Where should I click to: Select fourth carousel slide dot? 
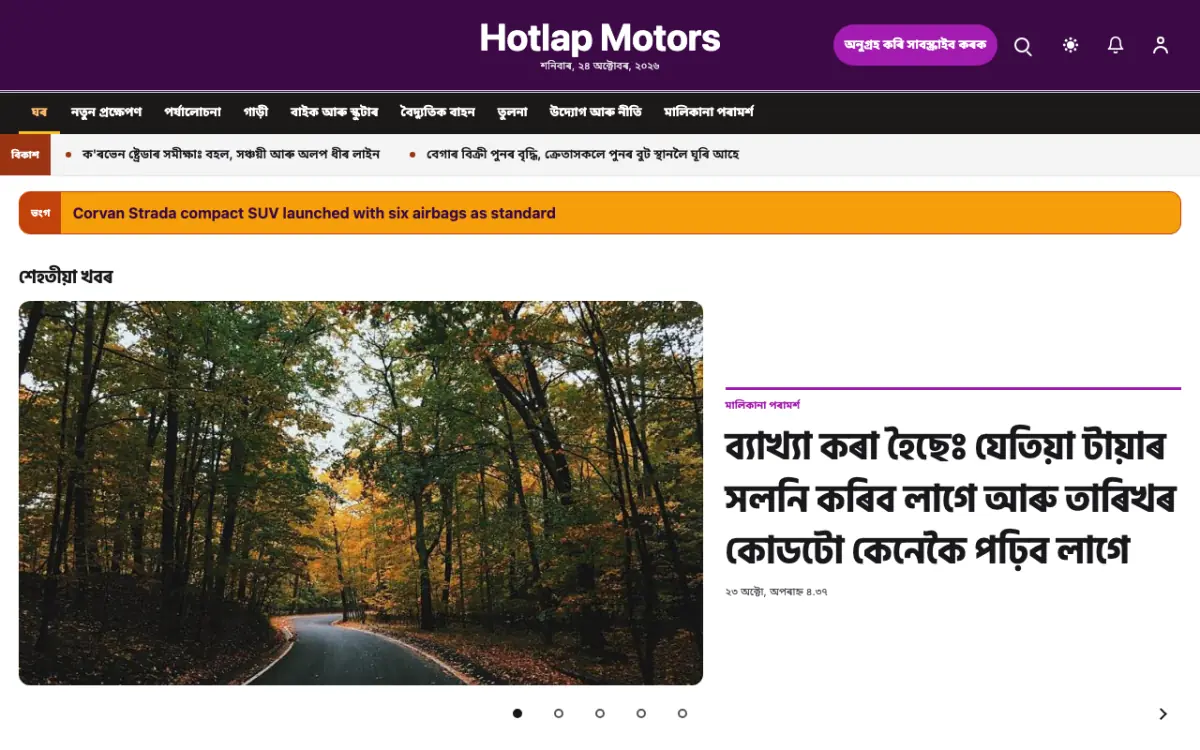click(641, 713)
